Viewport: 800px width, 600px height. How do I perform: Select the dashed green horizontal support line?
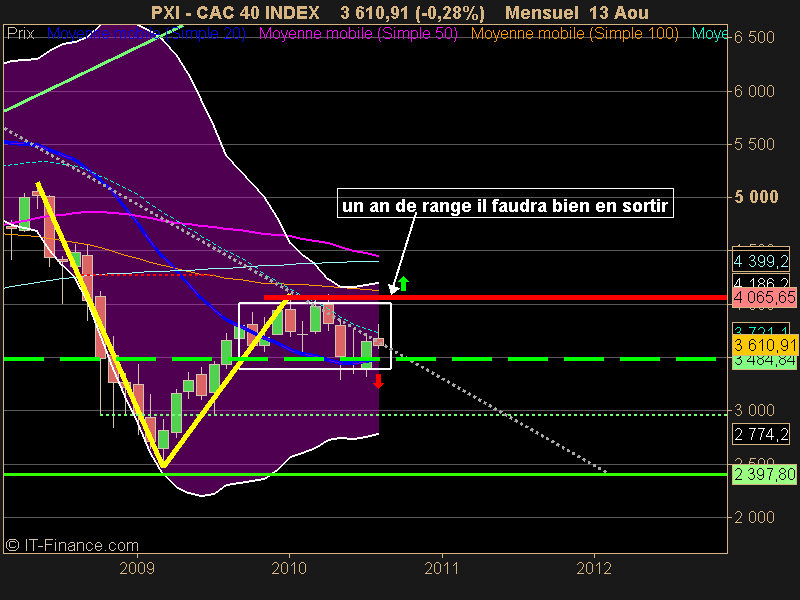365,359
